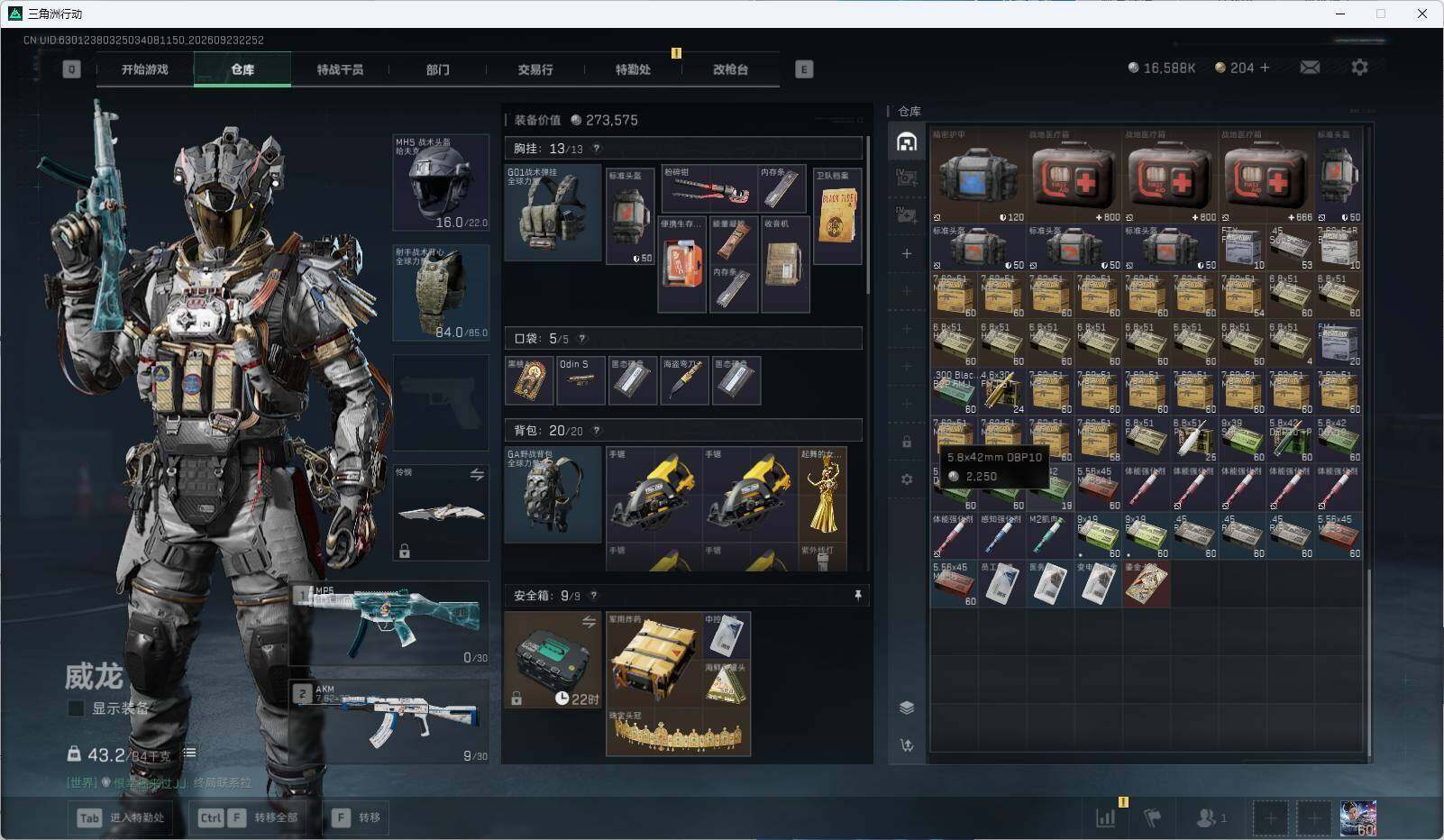Click the equipment panel vertical scrollbar
Screen dimensions: 1444x840
point(868,215)
